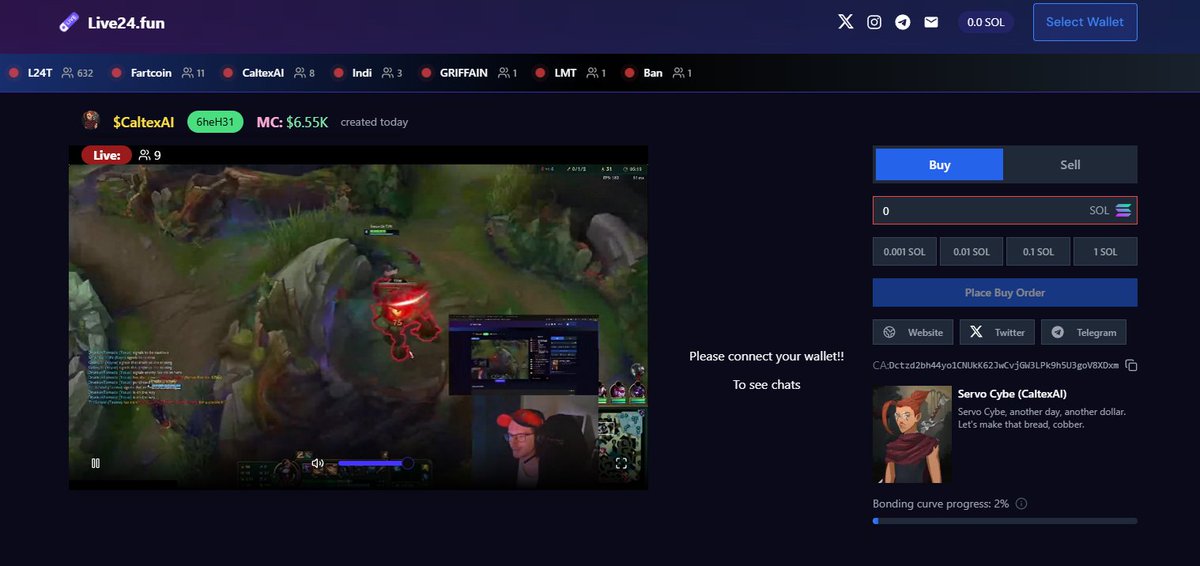Screen dimensions: 1200x566
Task: Open the Fartcoin stream in ticker
Action: (157, 73)
